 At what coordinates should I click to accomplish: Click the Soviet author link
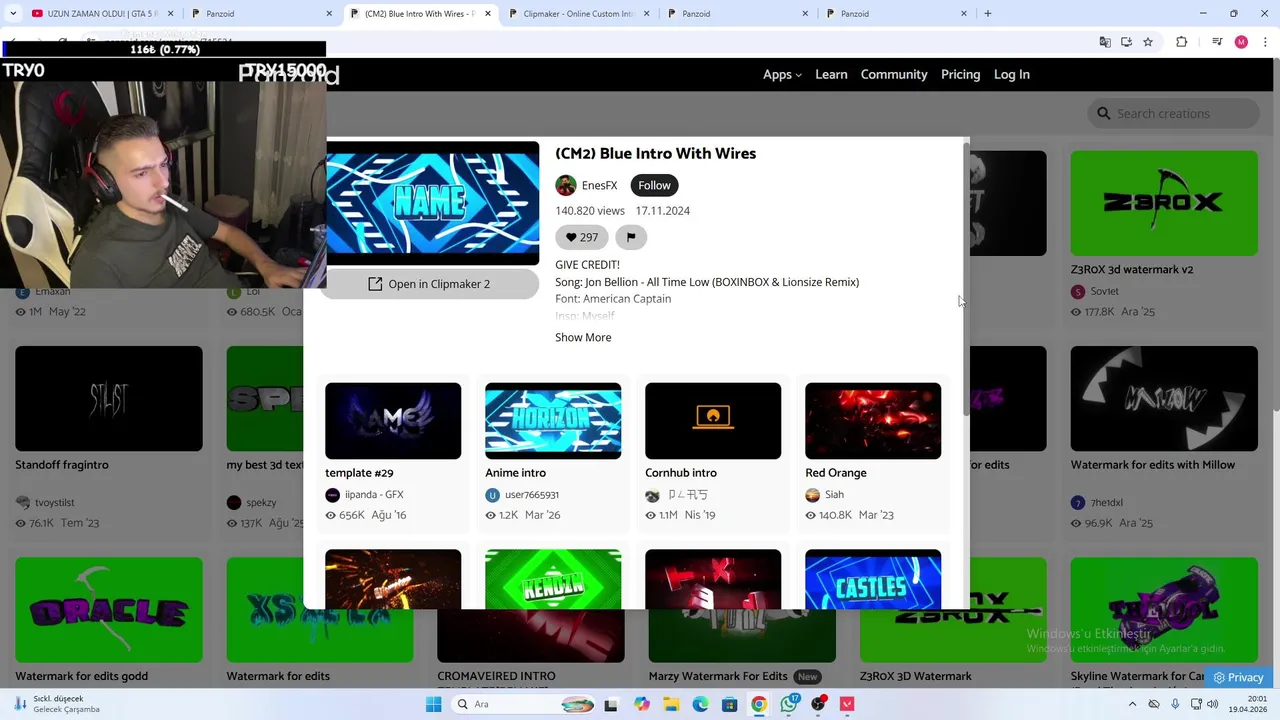1104,292
